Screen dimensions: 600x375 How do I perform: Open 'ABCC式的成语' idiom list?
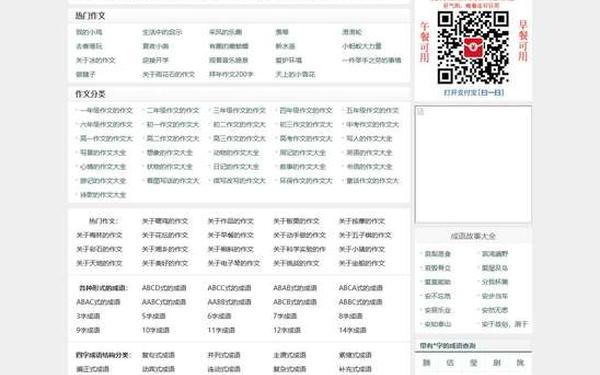(x=230, y=288)
